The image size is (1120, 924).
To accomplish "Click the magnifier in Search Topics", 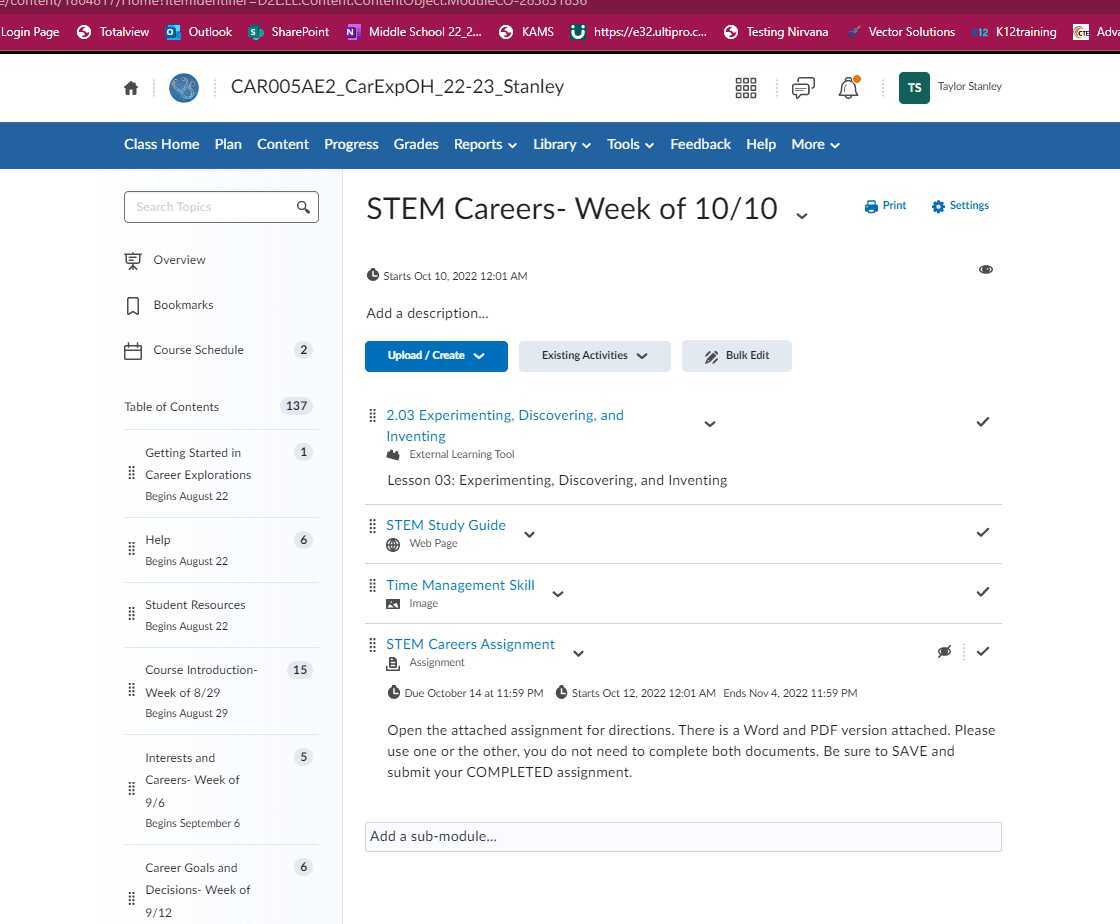I will (x=303, y=207).
